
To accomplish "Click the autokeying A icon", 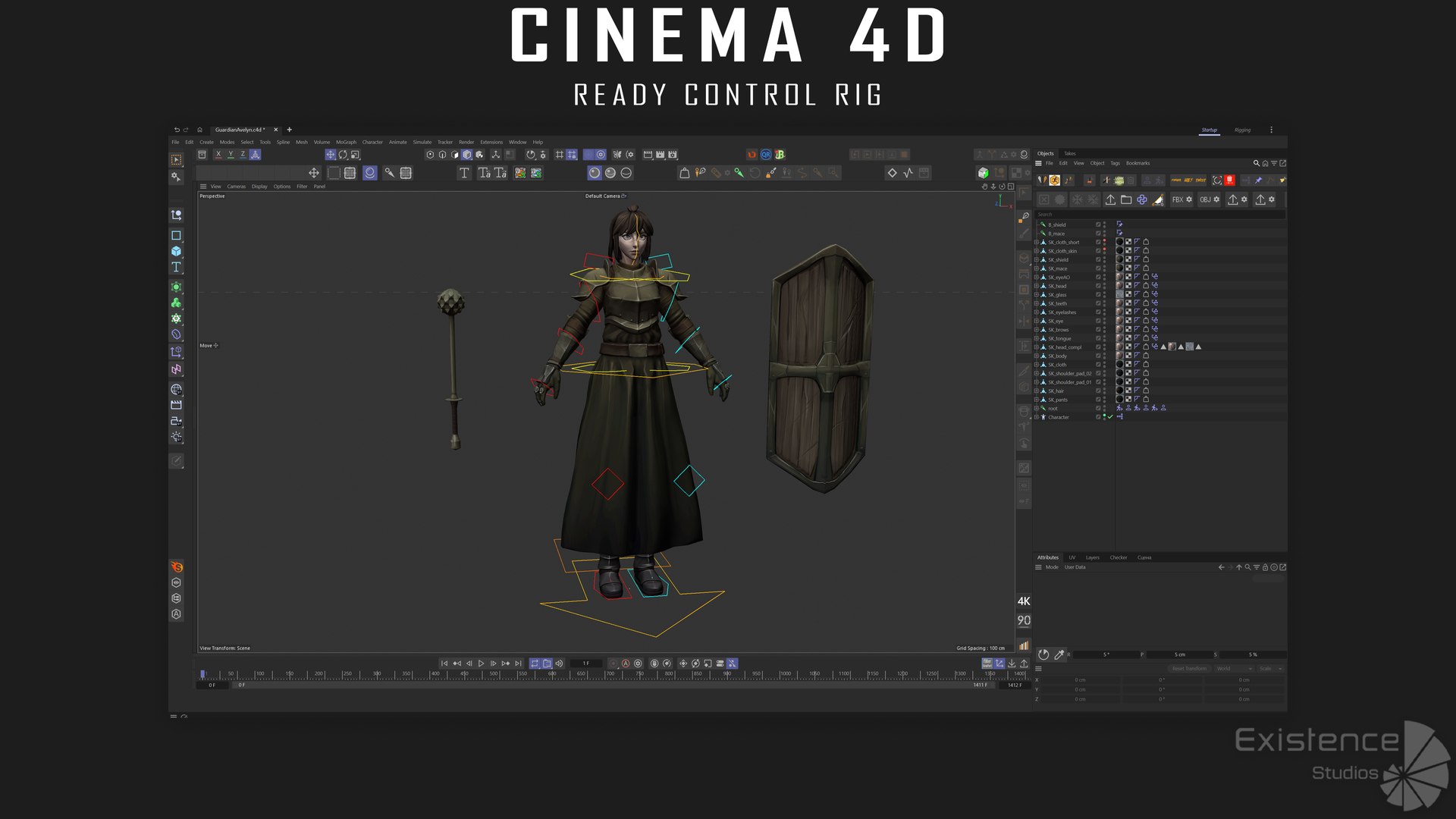I will coord(626,664).
